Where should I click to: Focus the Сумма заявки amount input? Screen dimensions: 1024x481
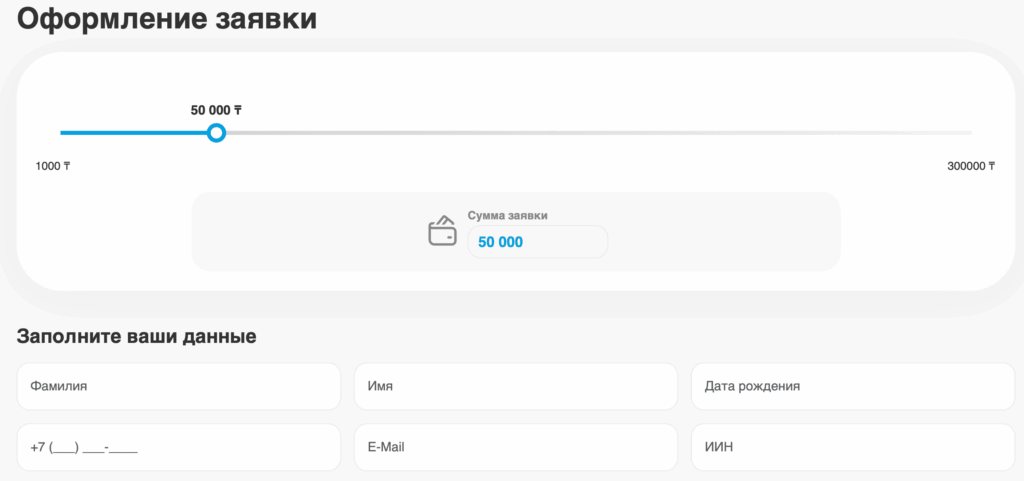pos(537,242)
